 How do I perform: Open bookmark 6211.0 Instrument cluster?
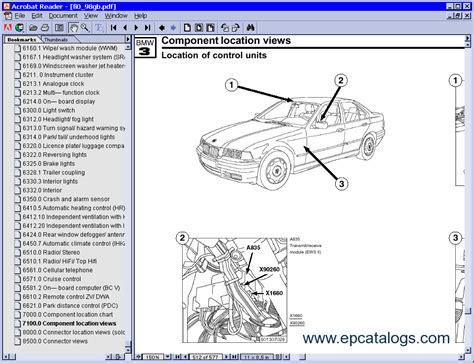click(x=58, y=75)
